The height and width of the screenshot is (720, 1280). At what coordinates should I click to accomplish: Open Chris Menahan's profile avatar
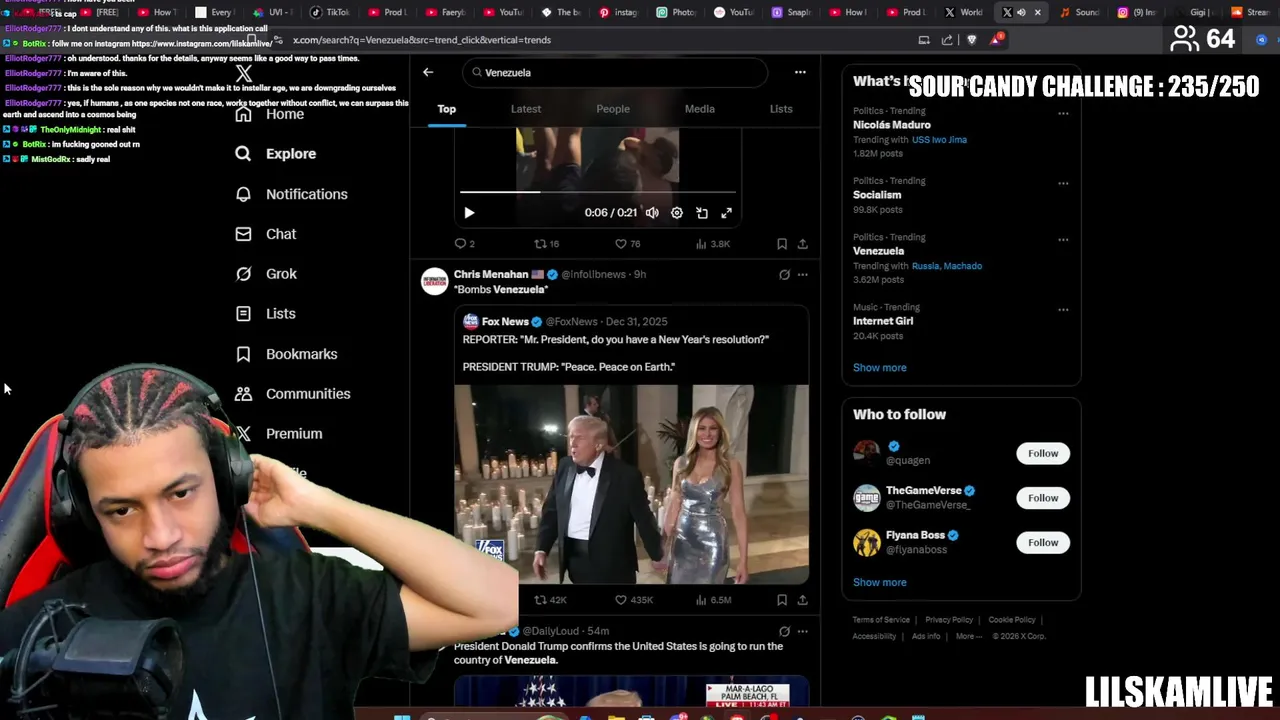pyautogui.click(x=435, y=281)
